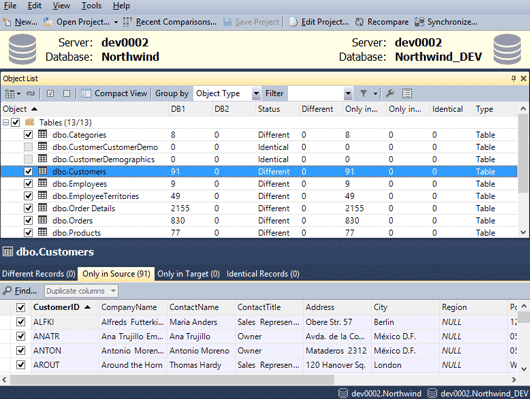This screenshot has width=530, height=399.
Task: Click the Recompare icon
Action: pos(359,22)
